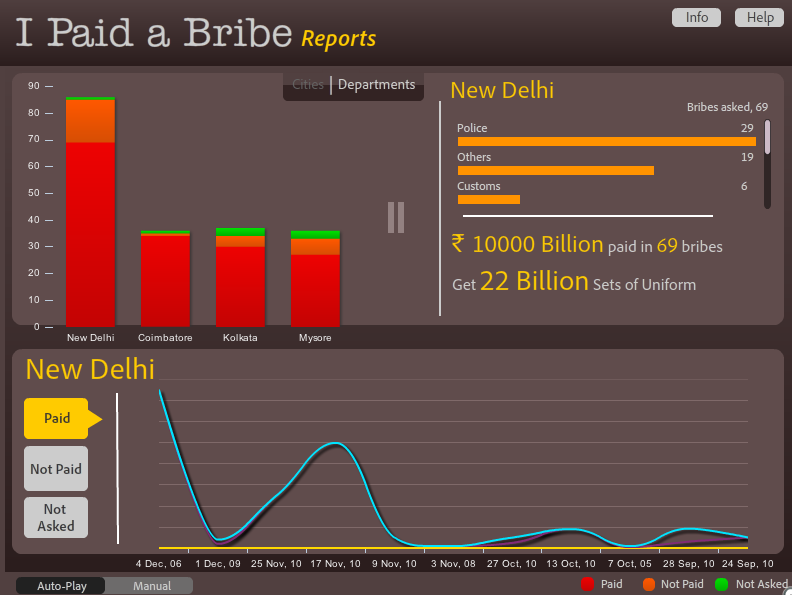Click the pause icon beside the chart
Image resolution: width=792 pixels, height=595 pixels.
396,218
